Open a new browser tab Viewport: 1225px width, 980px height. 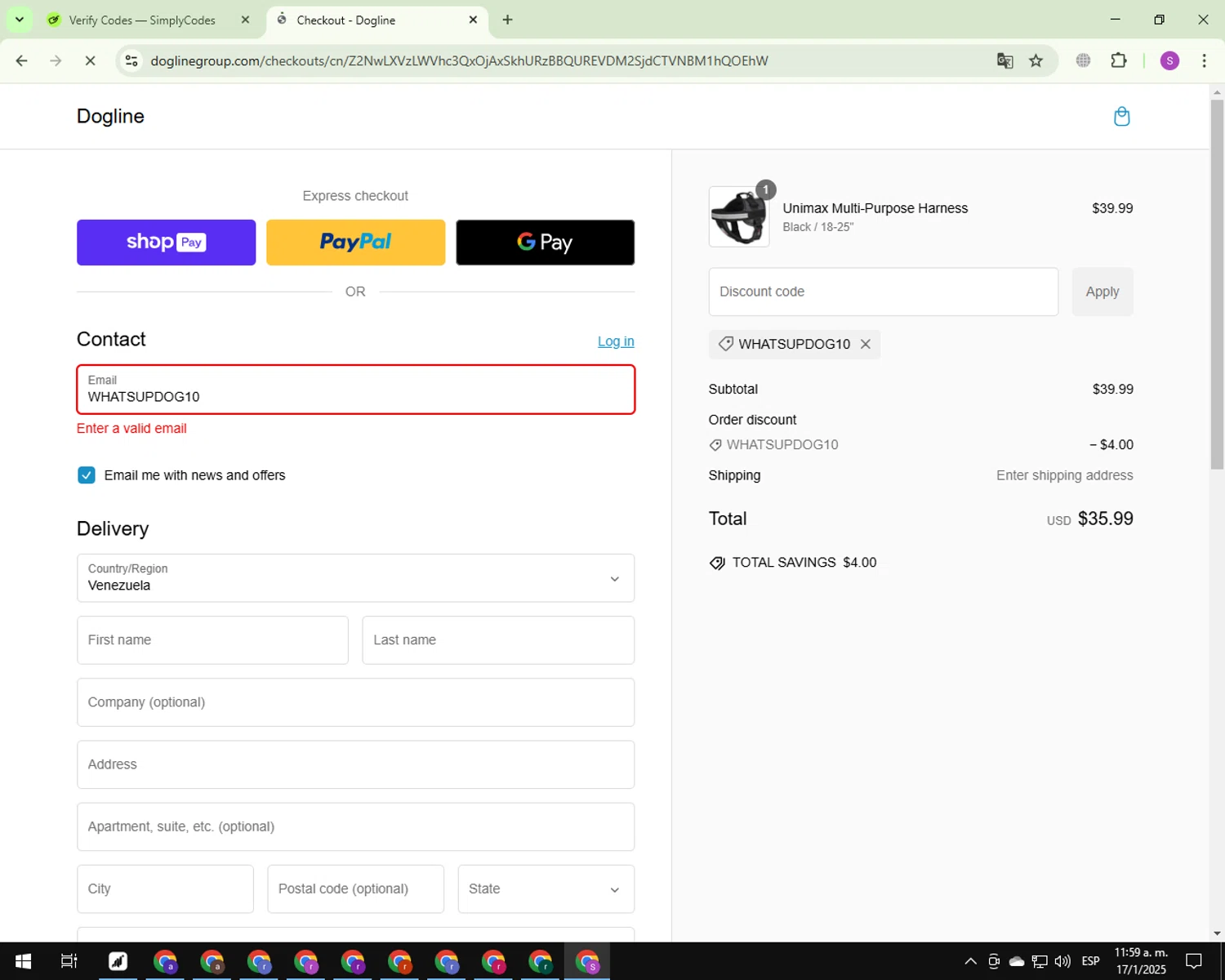pos(507,20)
